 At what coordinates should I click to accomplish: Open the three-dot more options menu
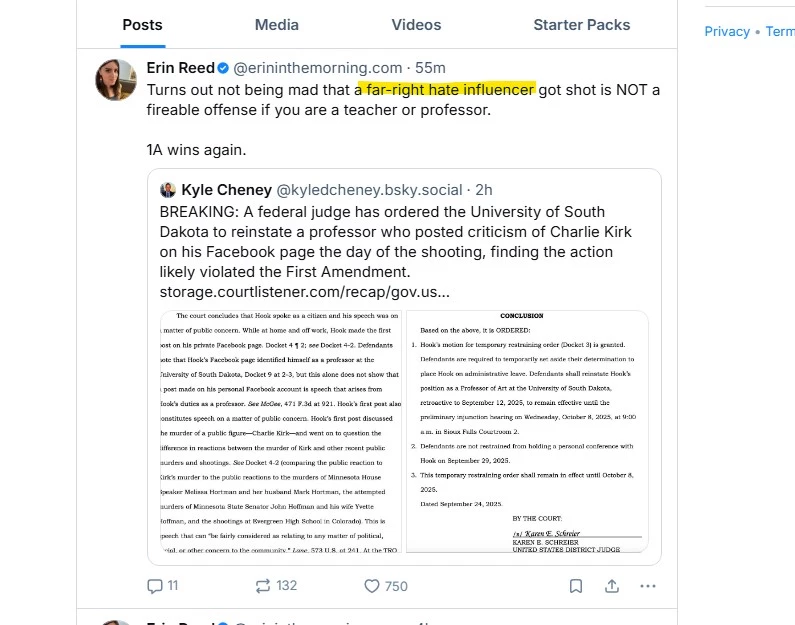(x=648, y=586)
